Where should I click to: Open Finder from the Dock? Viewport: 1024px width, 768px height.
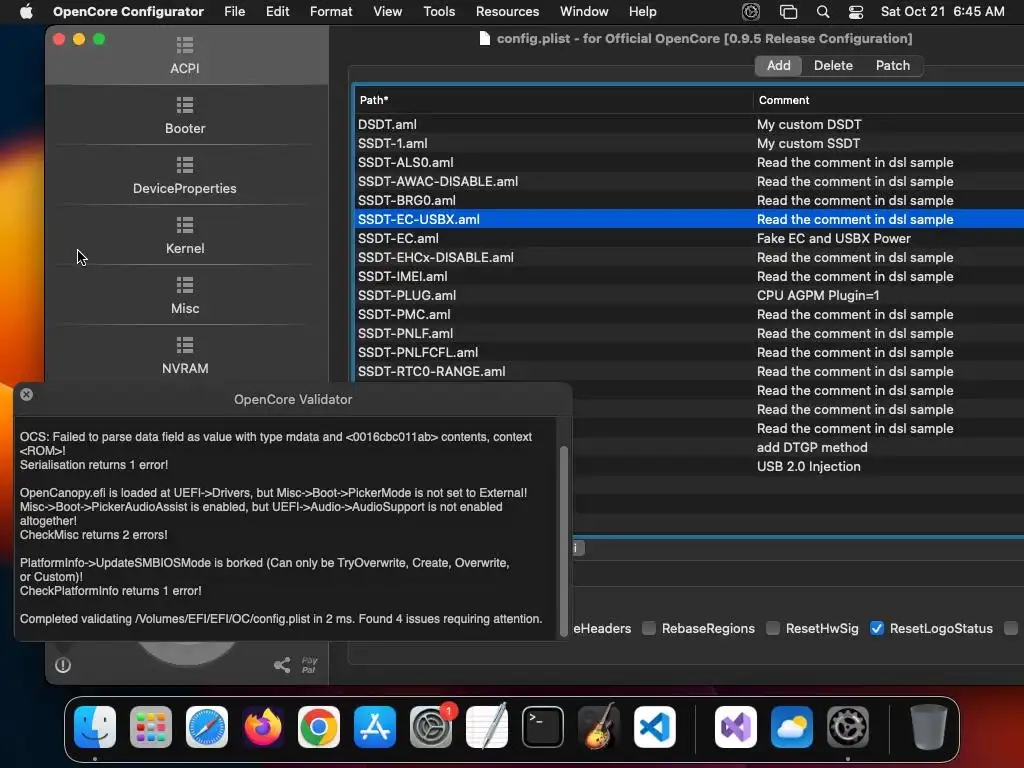[x=95, y=727]
